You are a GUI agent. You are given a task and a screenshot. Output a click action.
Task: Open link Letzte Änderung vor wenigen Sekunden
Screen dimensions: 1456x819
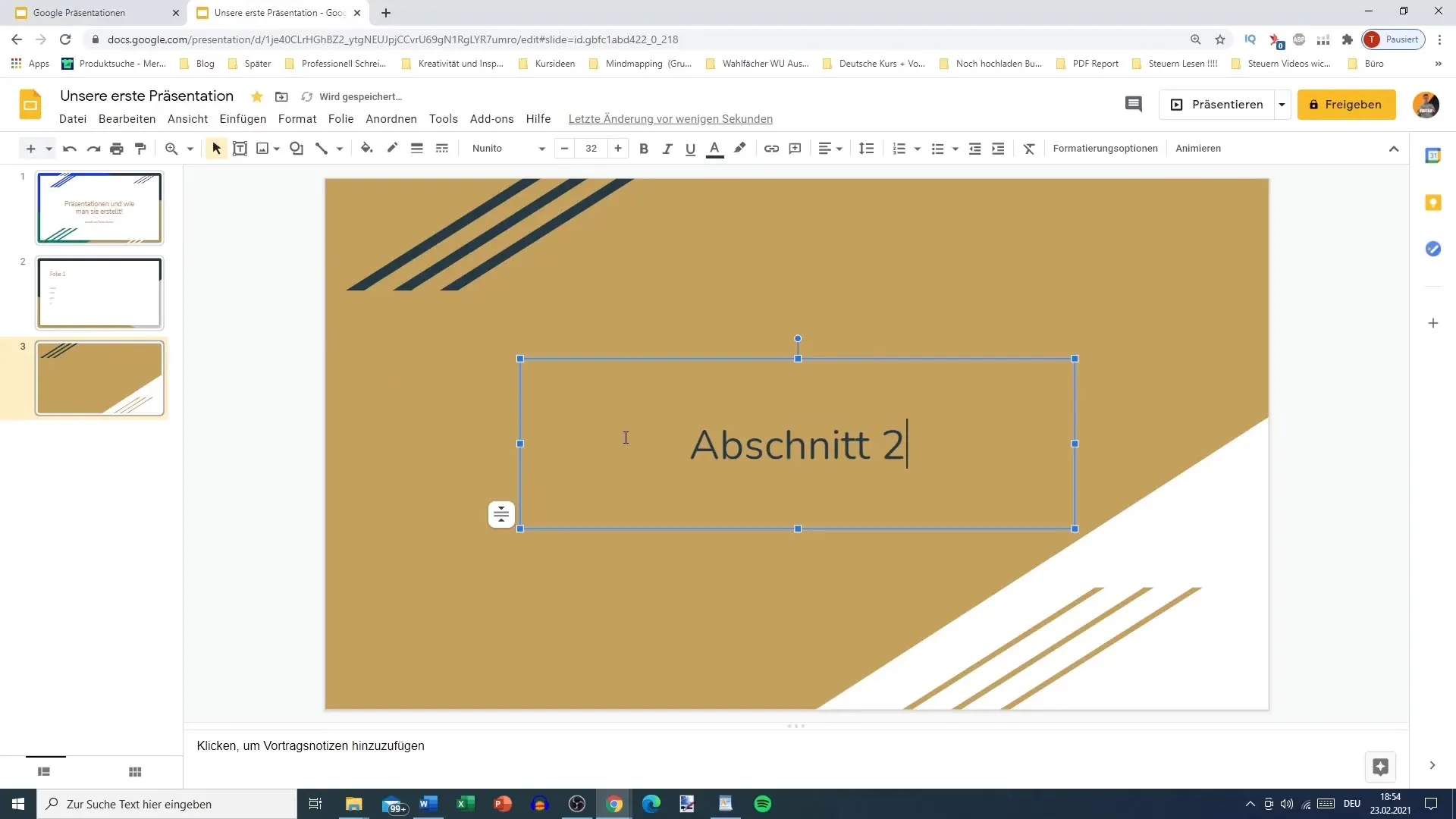[x=670, y=119]
